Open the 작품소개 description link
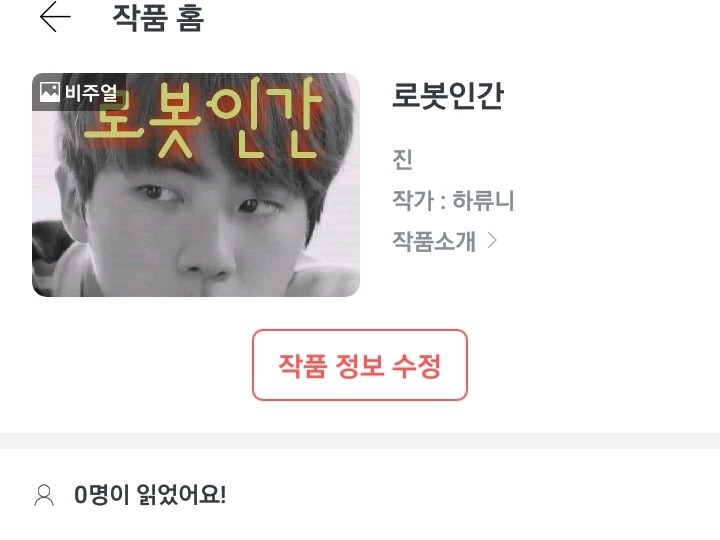The width and height of the screenshot is (720, 540). tap(433, 241)
